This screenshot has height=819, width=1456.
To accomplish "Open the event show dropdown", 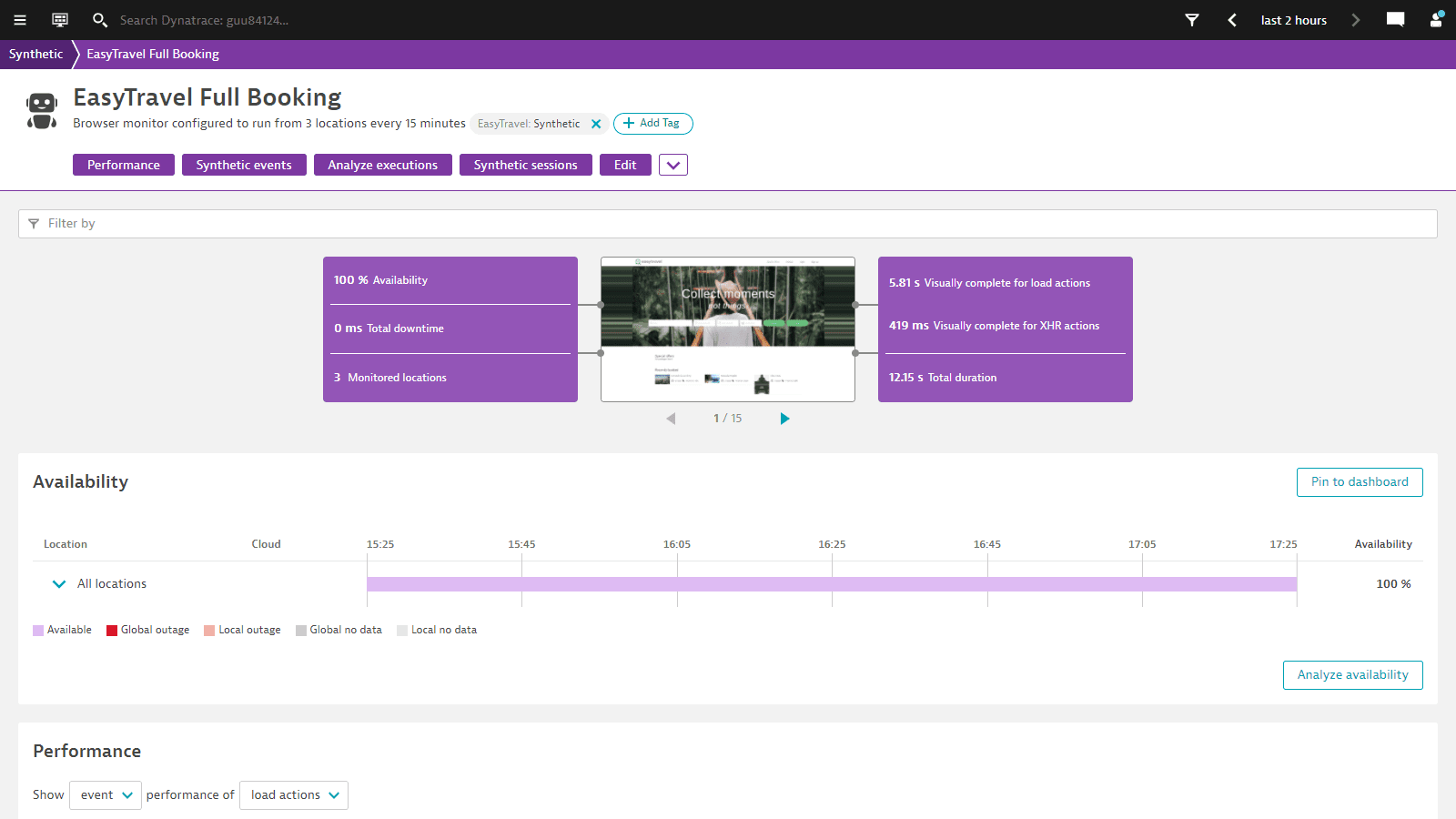I will pos(106,795).
